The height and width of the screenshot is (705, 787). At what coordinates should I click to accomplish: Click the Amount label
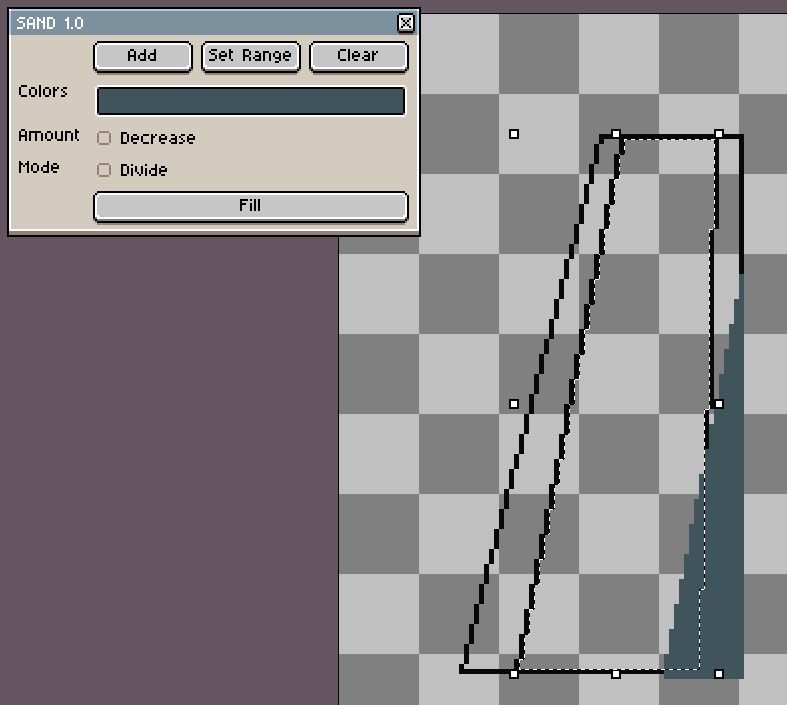point(49,135)
